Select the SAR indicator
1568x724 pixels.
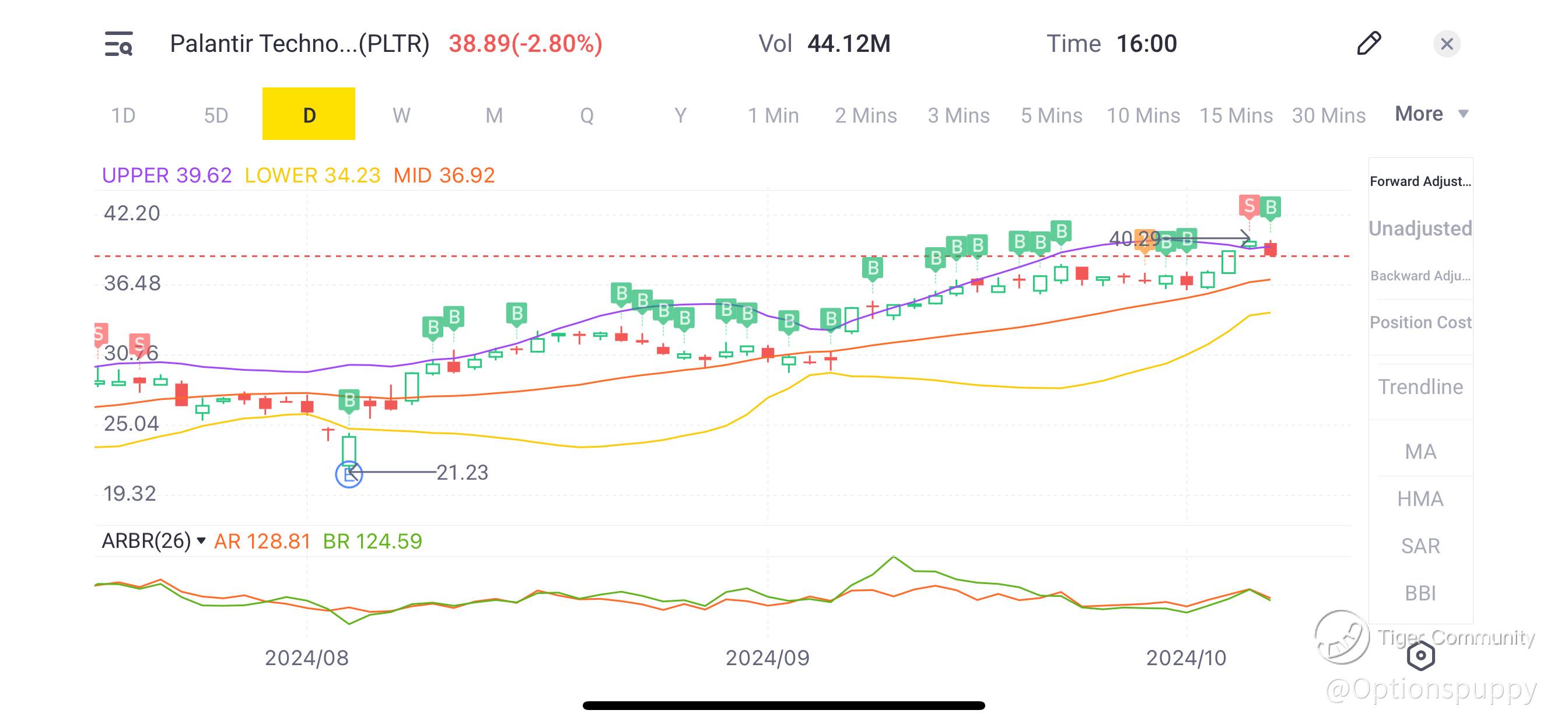click(x=1420, y=546)
